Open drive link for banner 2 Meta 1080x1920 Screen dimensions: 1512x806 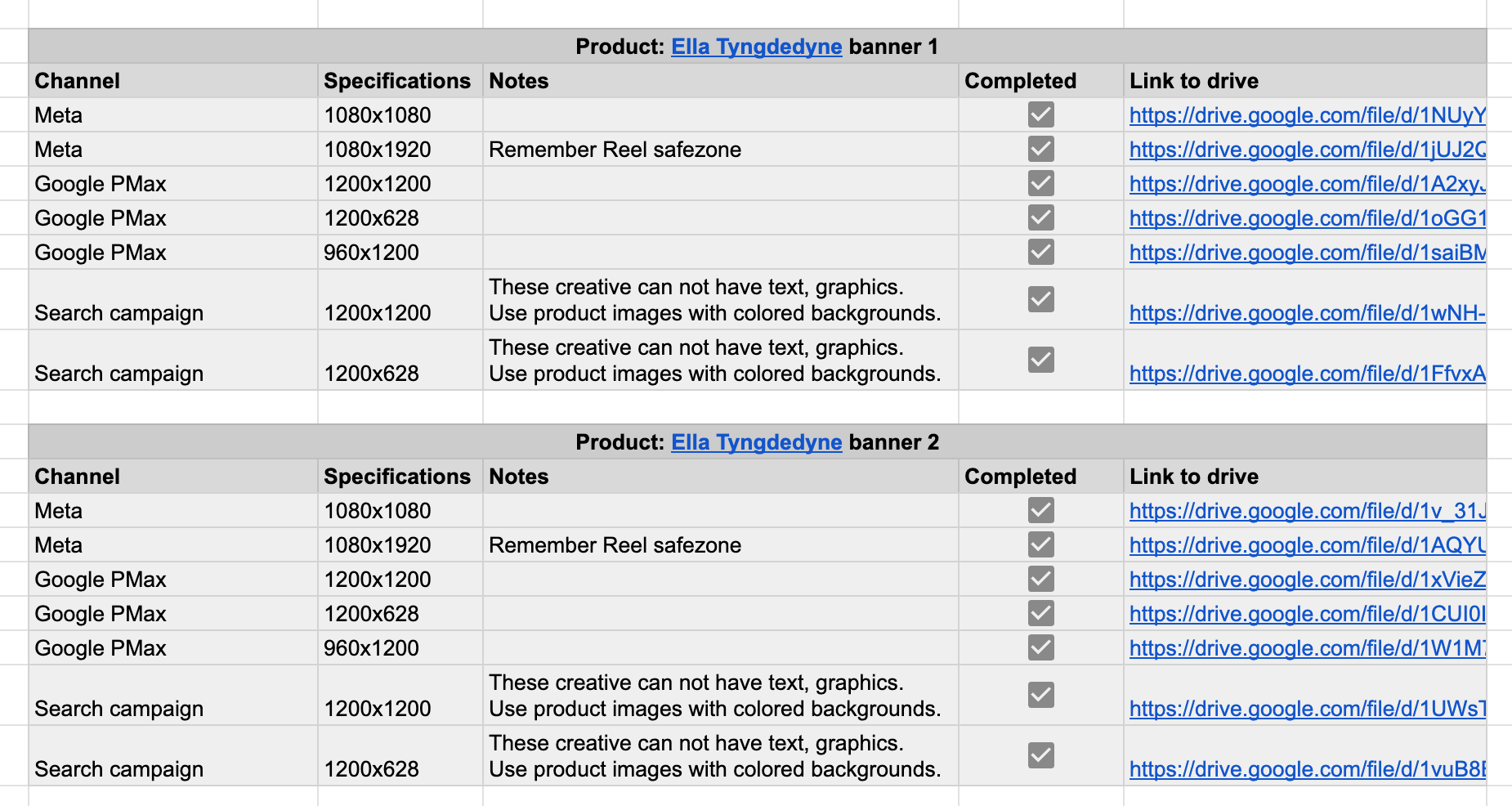[1307, 545]
